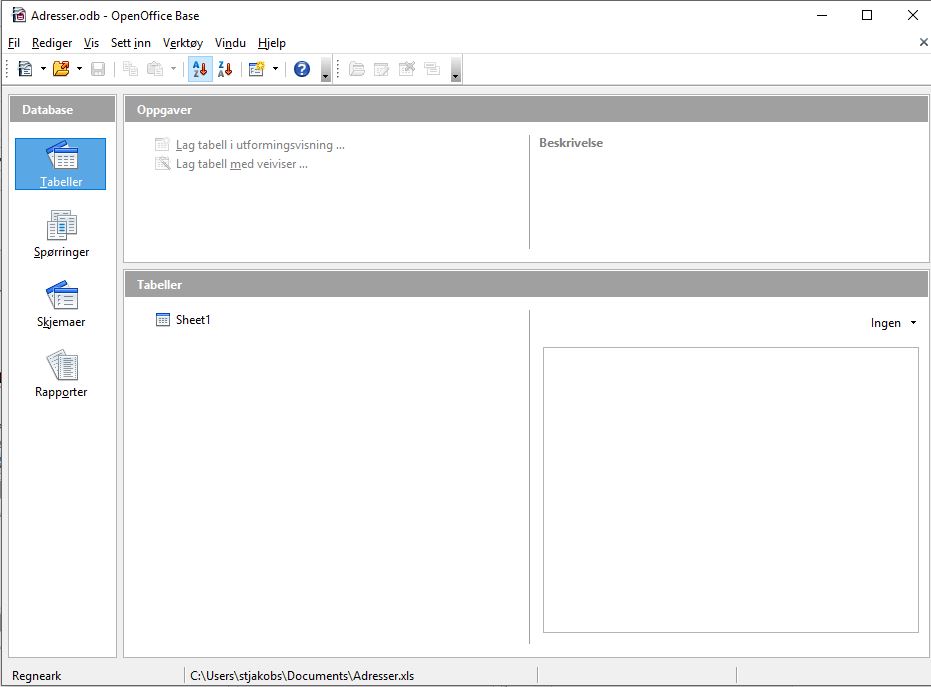The height and width of the screenshot is (687, 931).
Task: Minimize the OpenOffice Base window
Action: 822,15
